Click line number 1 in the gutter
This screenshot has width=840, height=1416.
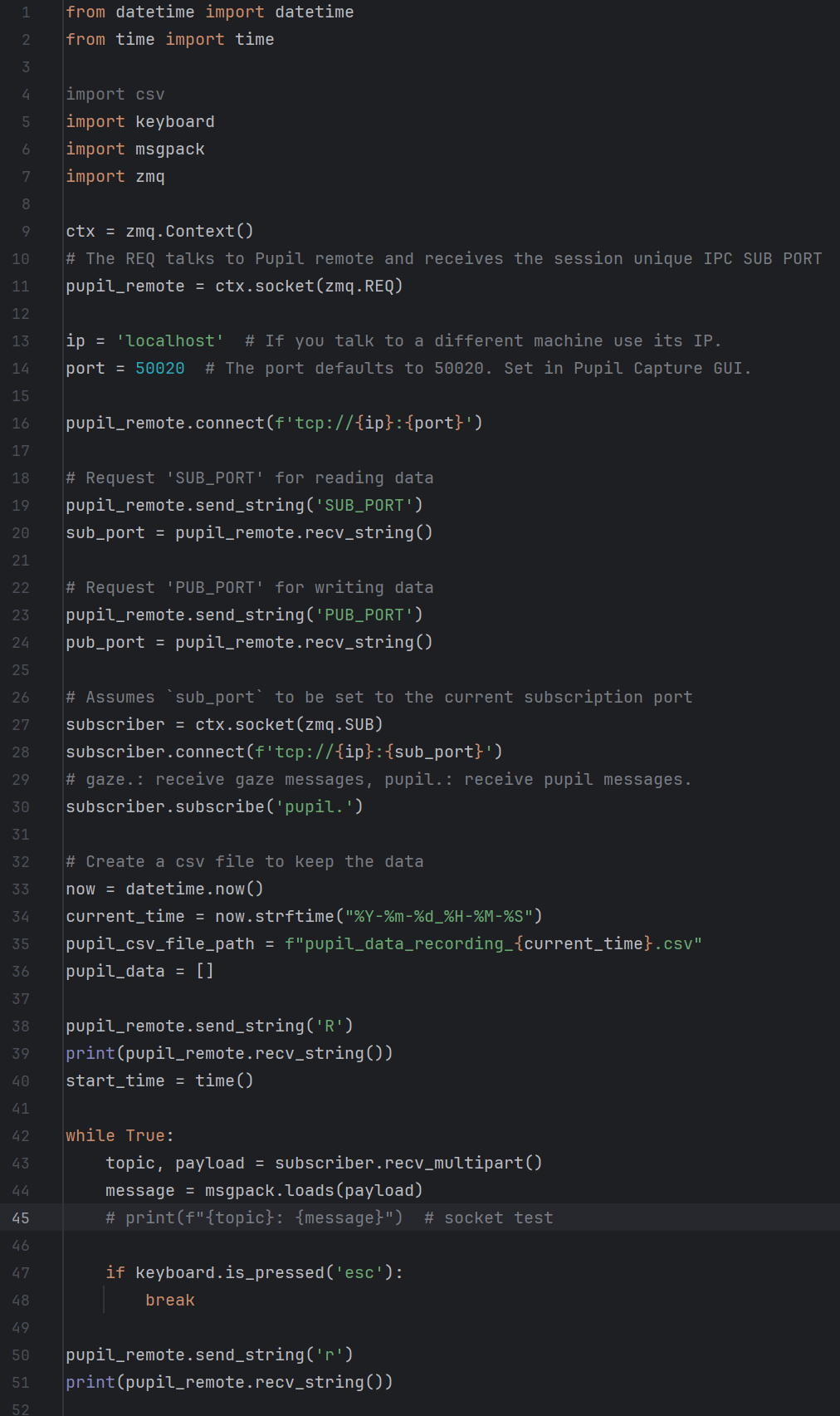pyautogui.click(x=26, y=12)
